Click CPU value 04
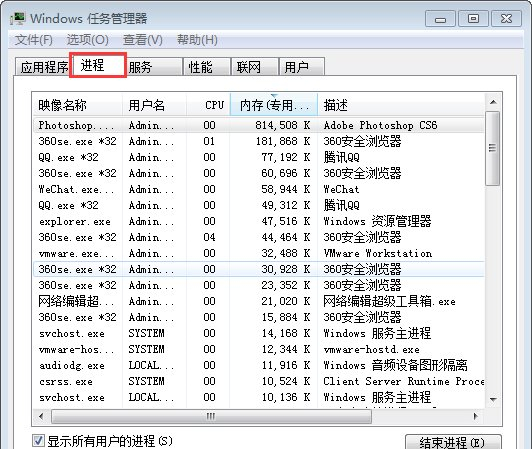The width and height of the screenshot is (532, 449). [209, 237]
